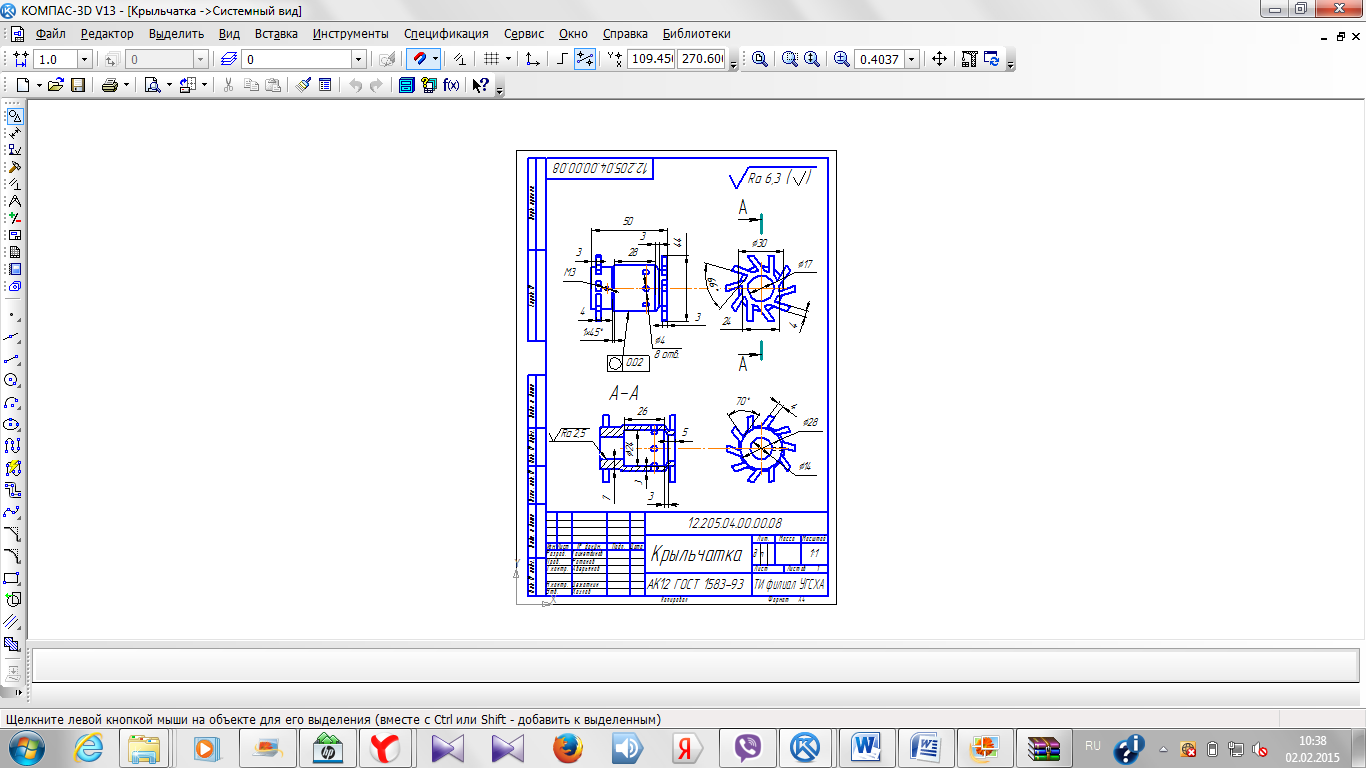Toggle the orthogonal drawing mode button
1366x768 pixels.
[x=562, y=59]
